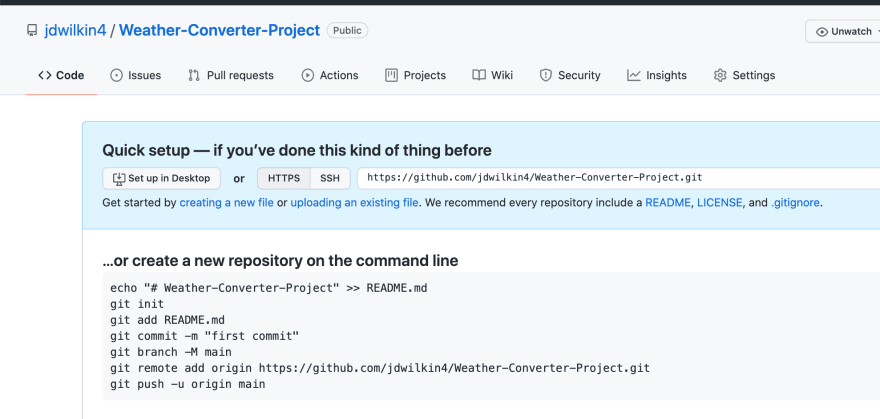View the Wiki tab
This screenshot has width=880, height=419.
pyautogui.click(x=493, y=75)
